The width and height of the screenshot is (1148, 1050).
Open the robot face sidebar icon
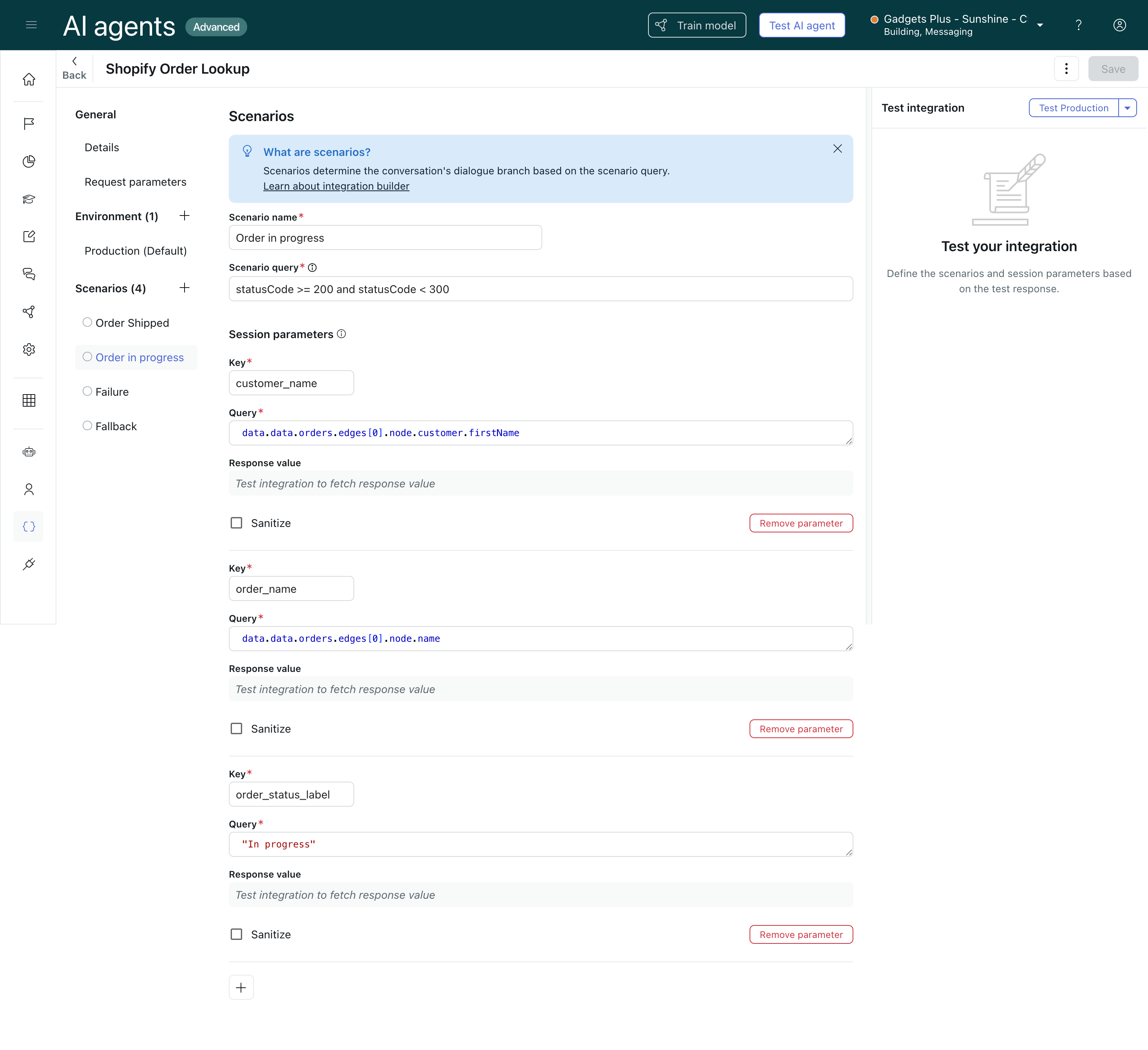(x=29, y=452)
